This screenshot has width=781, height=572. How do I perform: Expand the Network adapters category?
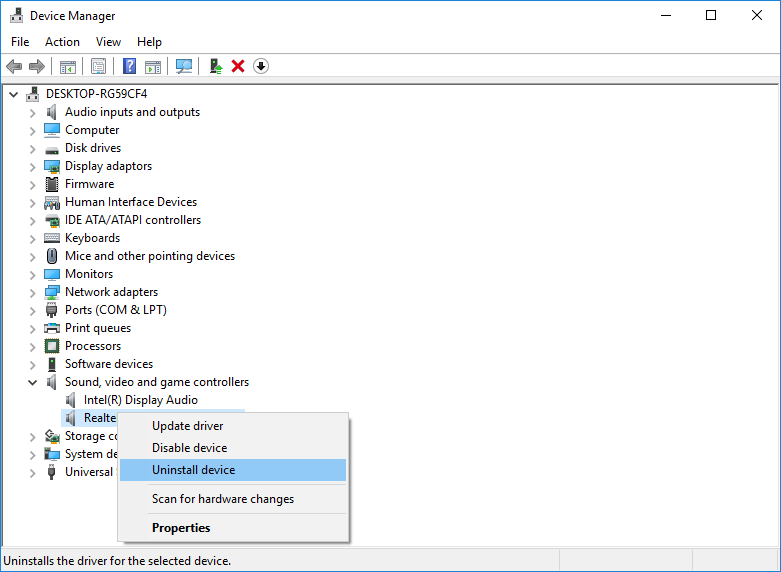point(32,293)
